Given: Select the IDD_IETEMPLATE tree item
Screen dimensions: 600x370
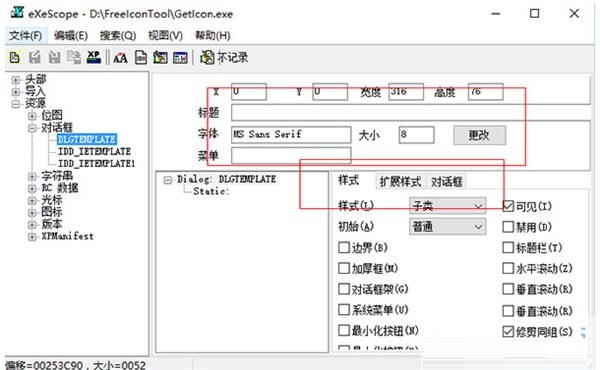Looking at the screenshot, I should (94, 151).
